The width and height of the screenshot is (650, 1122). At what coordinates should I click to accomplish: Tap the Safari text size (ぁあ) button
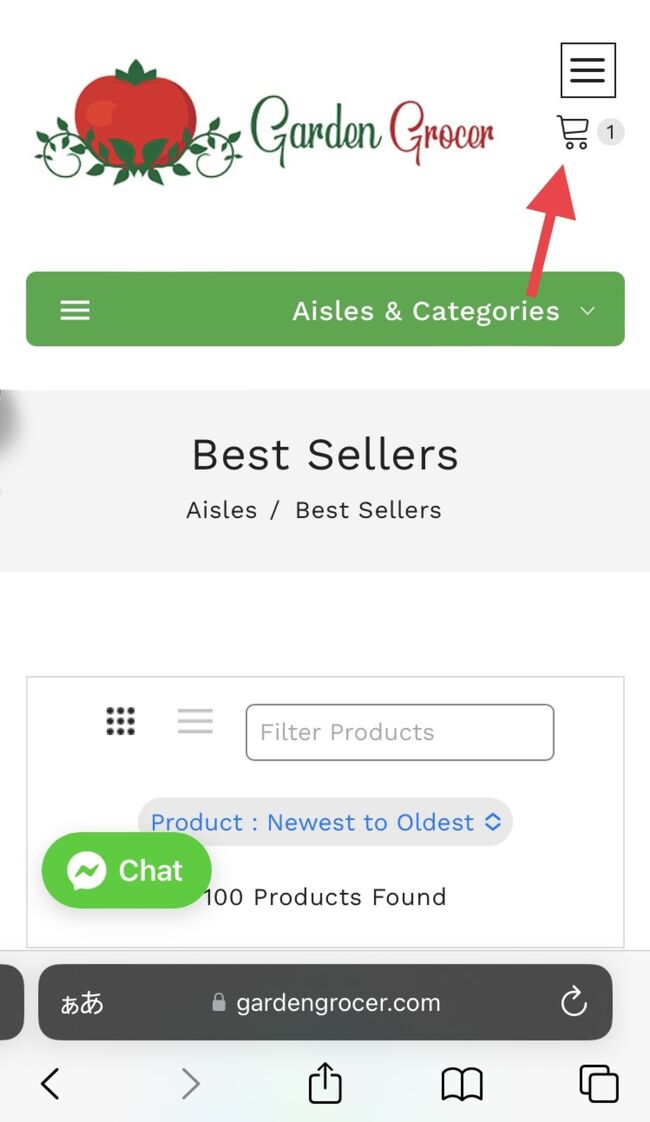[x=82, y=1003]
